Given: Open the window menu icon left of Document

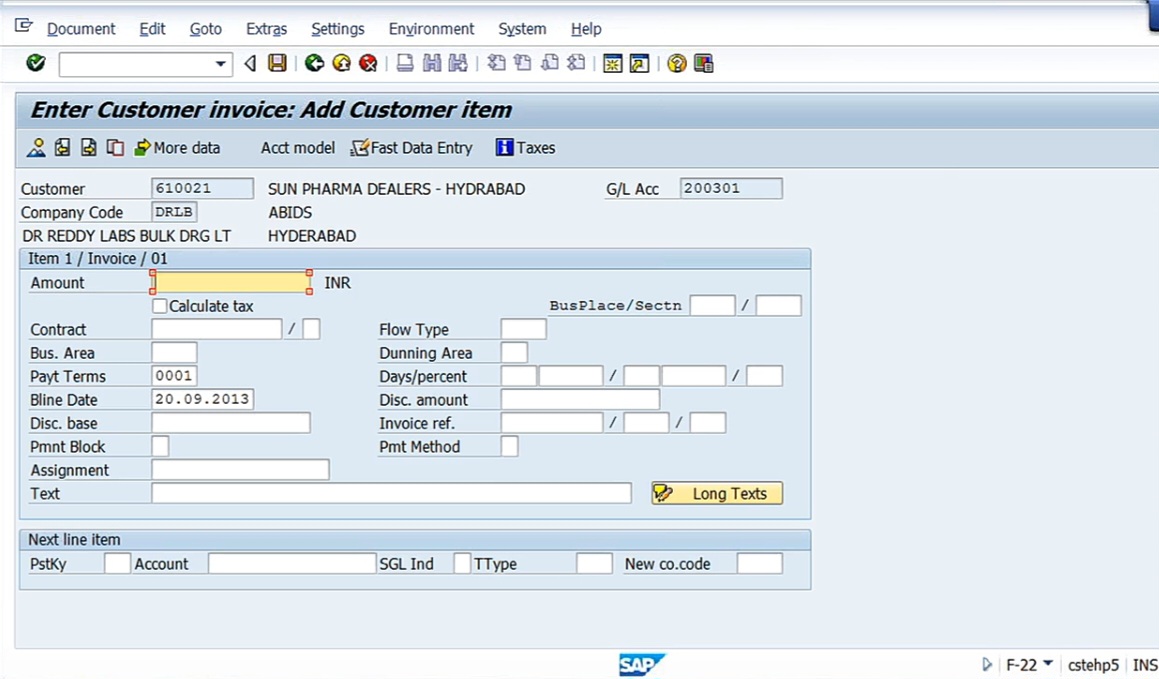Looking at the screenshot, I should 24,27.
